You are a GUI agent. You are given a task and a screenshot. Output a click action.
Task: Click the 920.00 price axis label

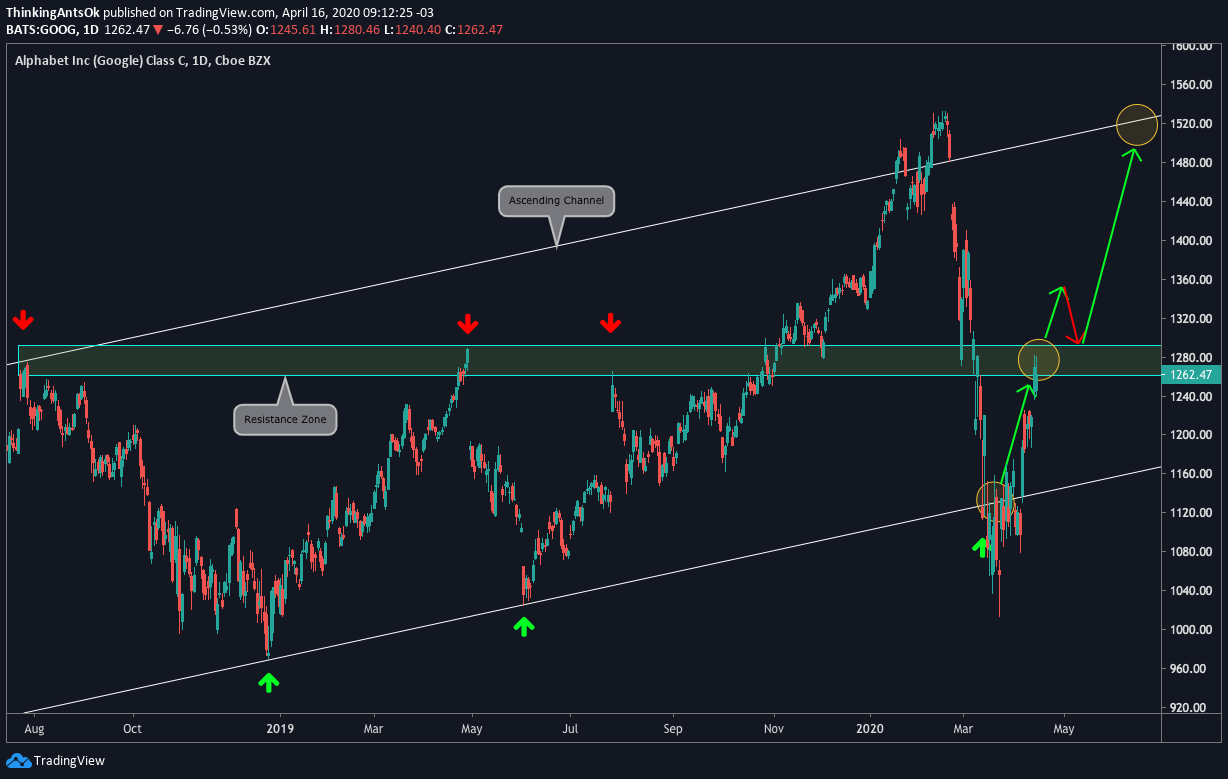1189,708
